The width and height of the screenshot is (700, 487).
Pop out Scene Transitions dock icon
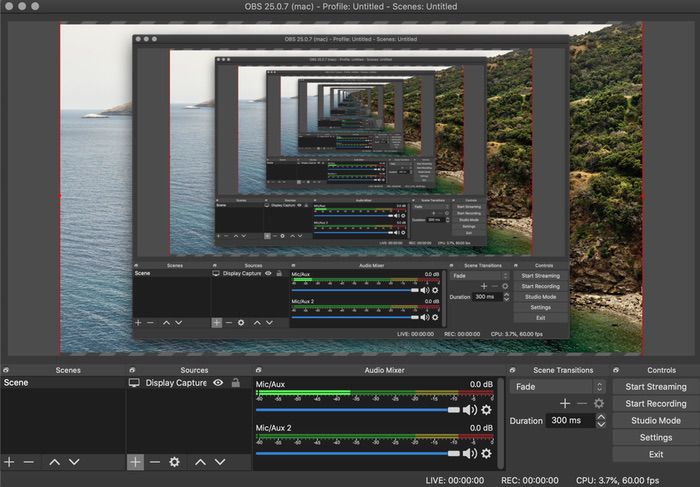pos(512,370)
